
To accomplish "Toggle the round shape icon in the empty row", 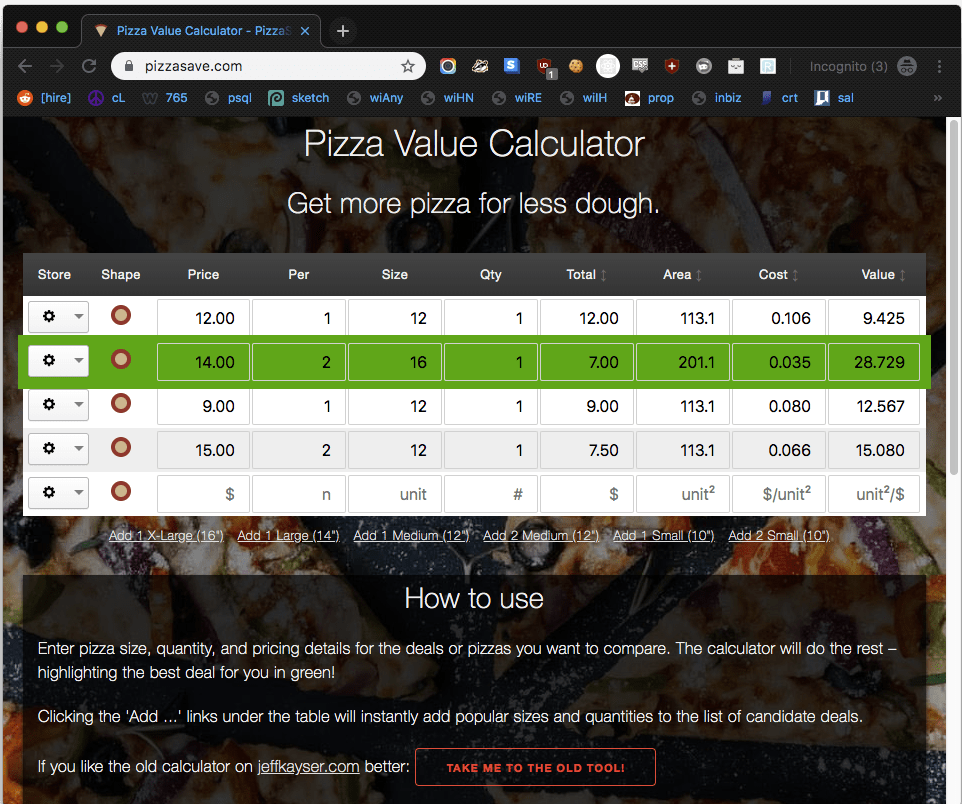I will pyautogui.click(x=121, y=492).
